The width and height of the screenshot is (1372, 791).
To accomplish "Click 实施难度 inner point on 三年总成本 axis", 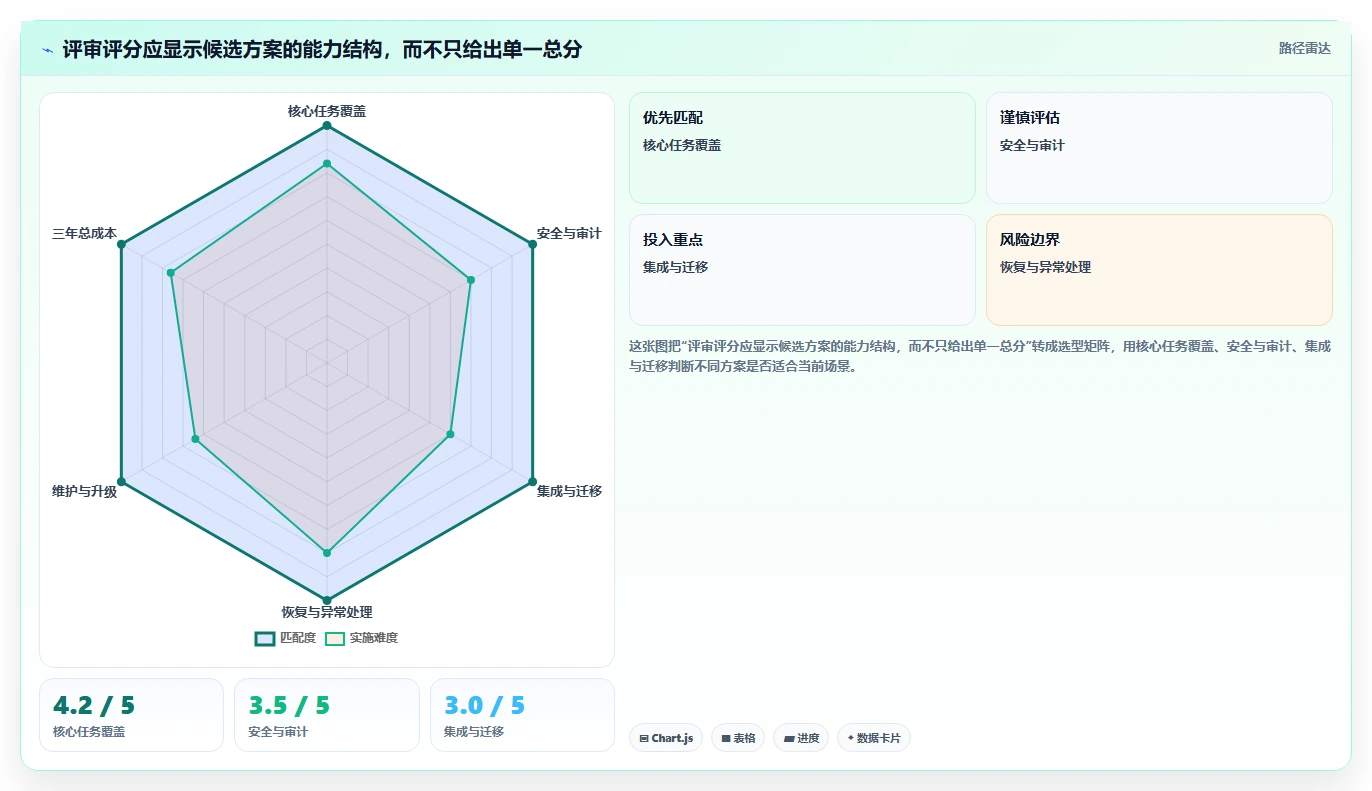I will (171, 272).
